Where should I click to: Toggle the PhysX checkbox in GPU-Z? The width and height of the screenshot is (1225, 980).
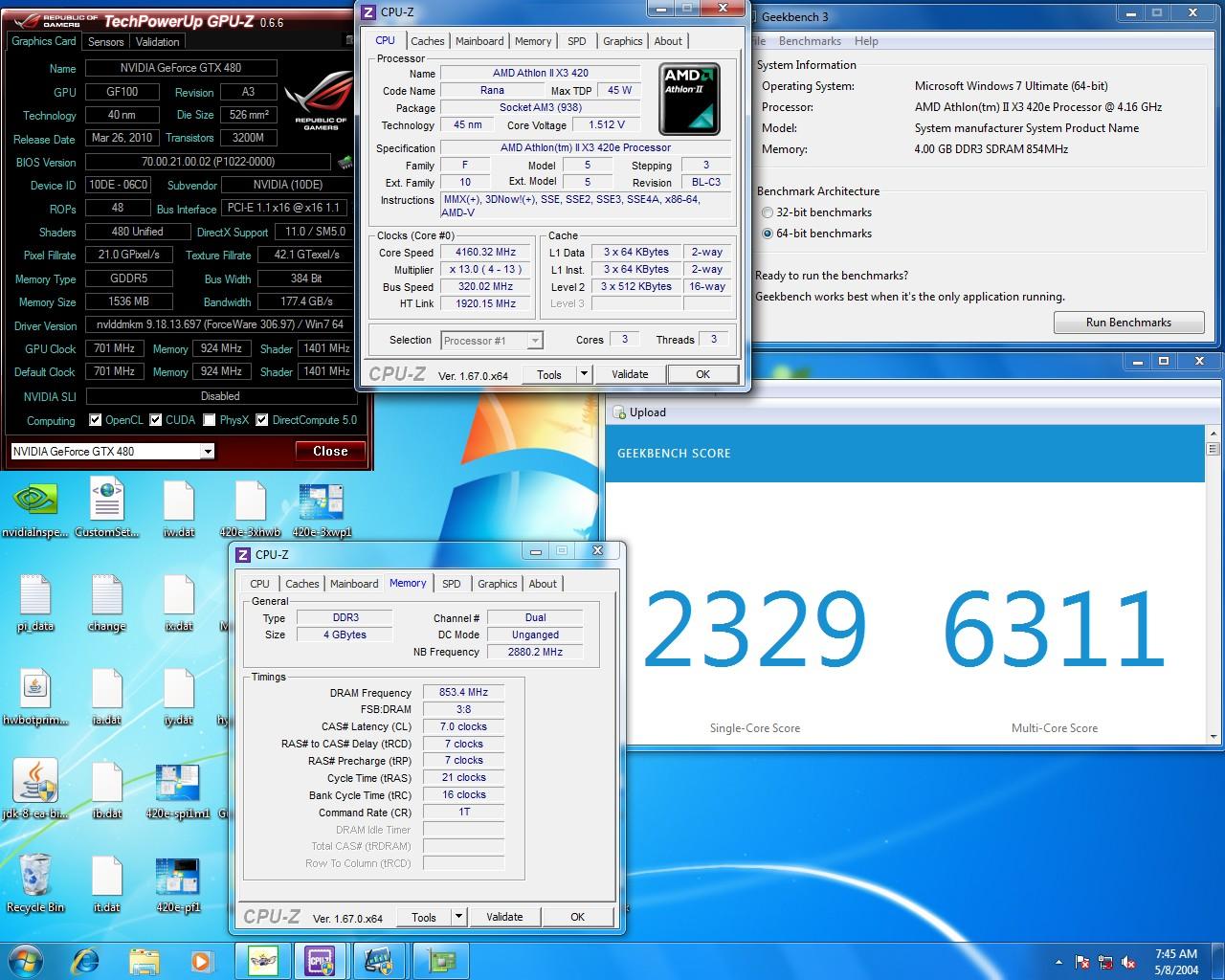pyautogui.click(x=209, y=420)
